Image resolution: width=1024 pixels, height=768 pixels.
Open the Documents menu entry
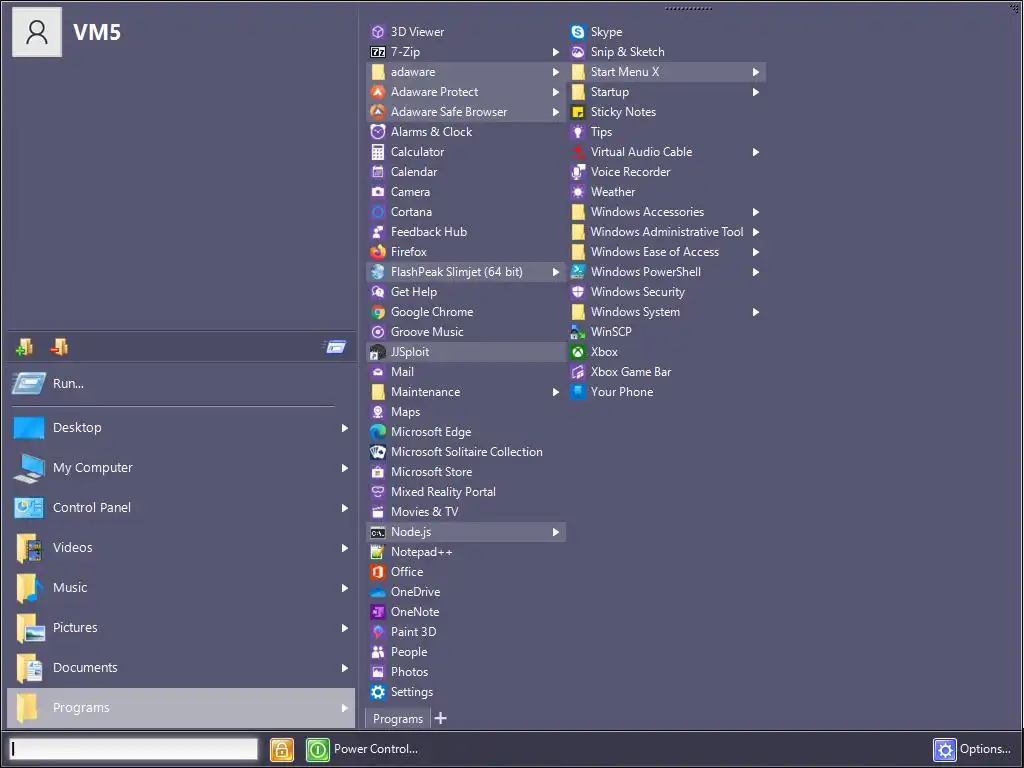tap(181, 667)
